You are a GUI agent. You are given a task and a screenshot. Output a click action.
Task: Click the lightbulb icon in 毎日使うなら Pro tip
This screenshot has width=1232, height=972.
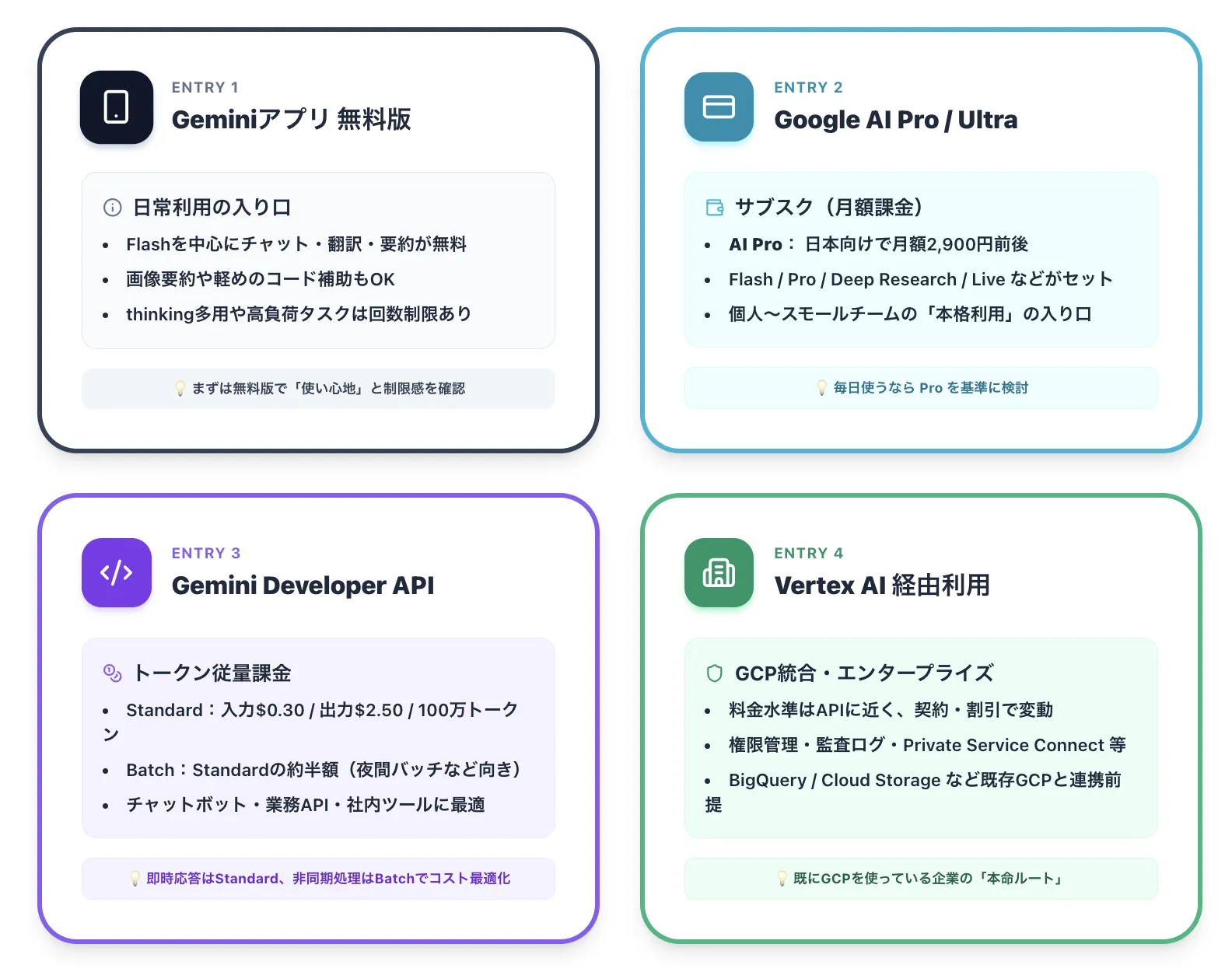tap(821, 387)
